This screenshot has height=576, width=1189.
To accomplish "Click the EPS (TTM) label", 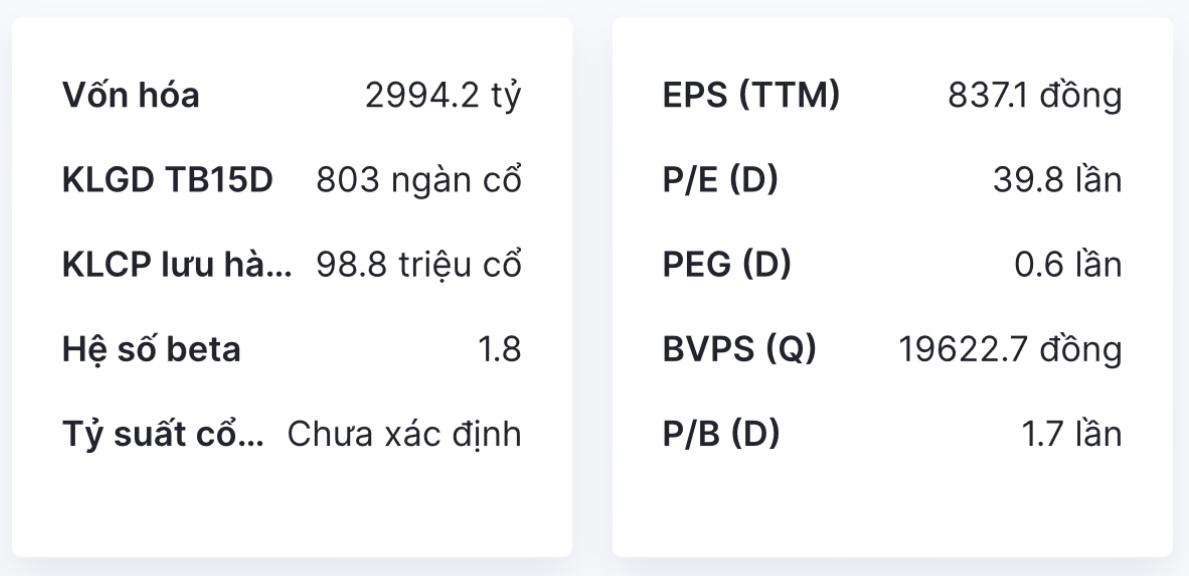I will (x=751, y=96).
